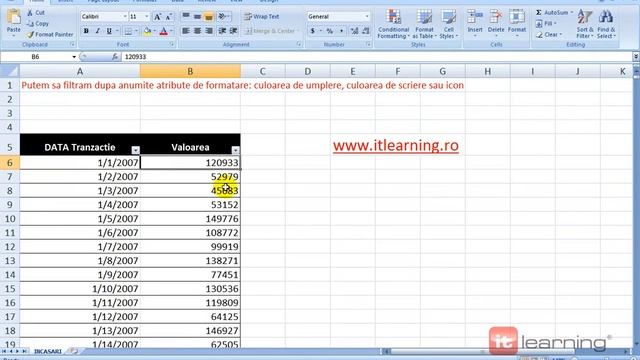The image size is (640, 360).
Task: Open the Fill menu
Action: [x=545, y=24]
